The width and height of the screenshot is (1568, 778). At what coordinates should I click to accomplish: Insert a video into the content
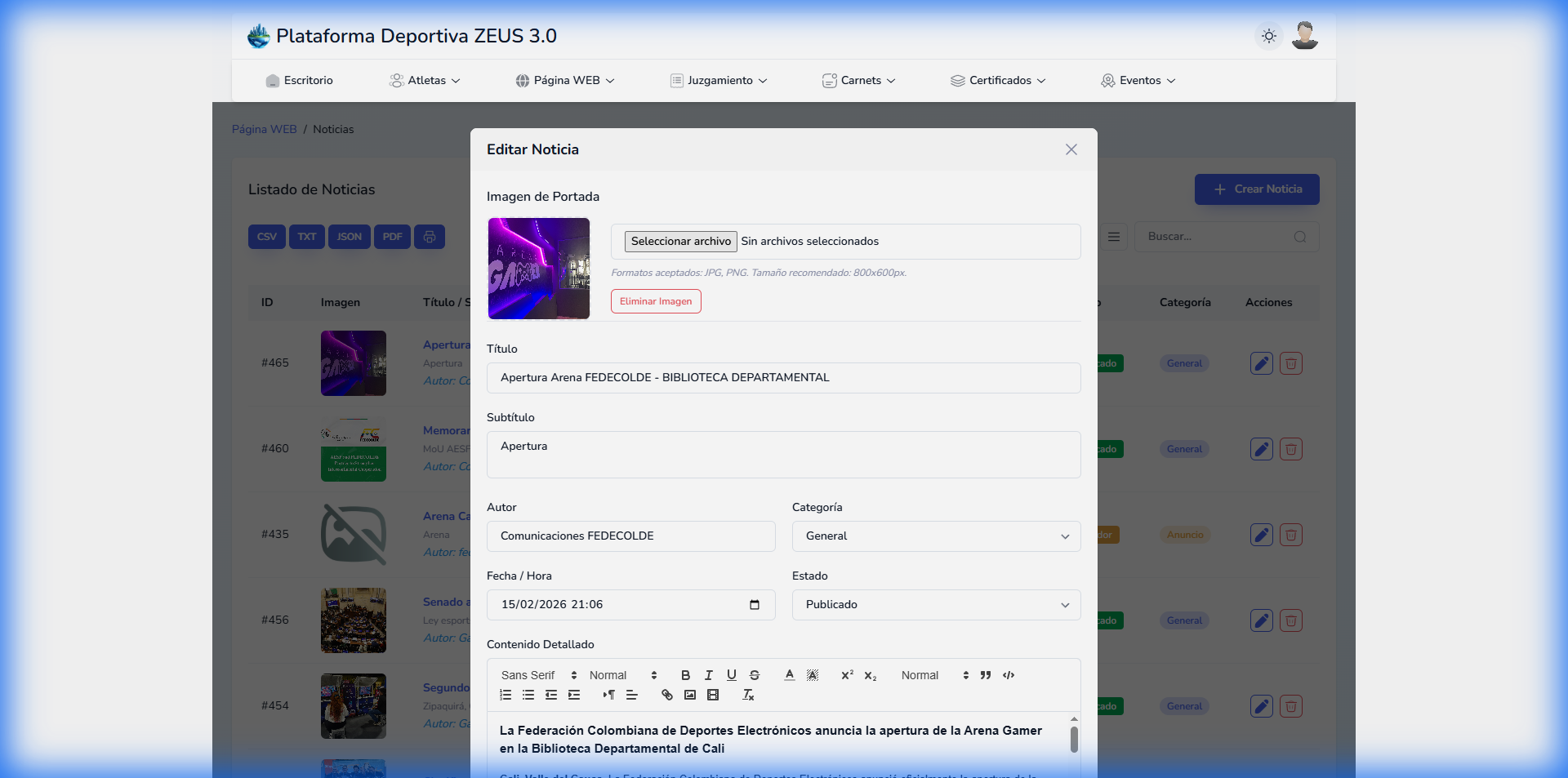pyautogui.click(x=713, y=695)
